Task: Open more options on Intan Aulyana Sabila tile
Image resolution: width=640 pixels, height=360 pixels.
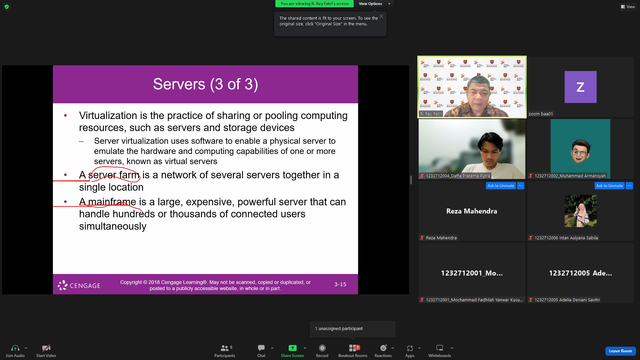Action: coord(629,186)
